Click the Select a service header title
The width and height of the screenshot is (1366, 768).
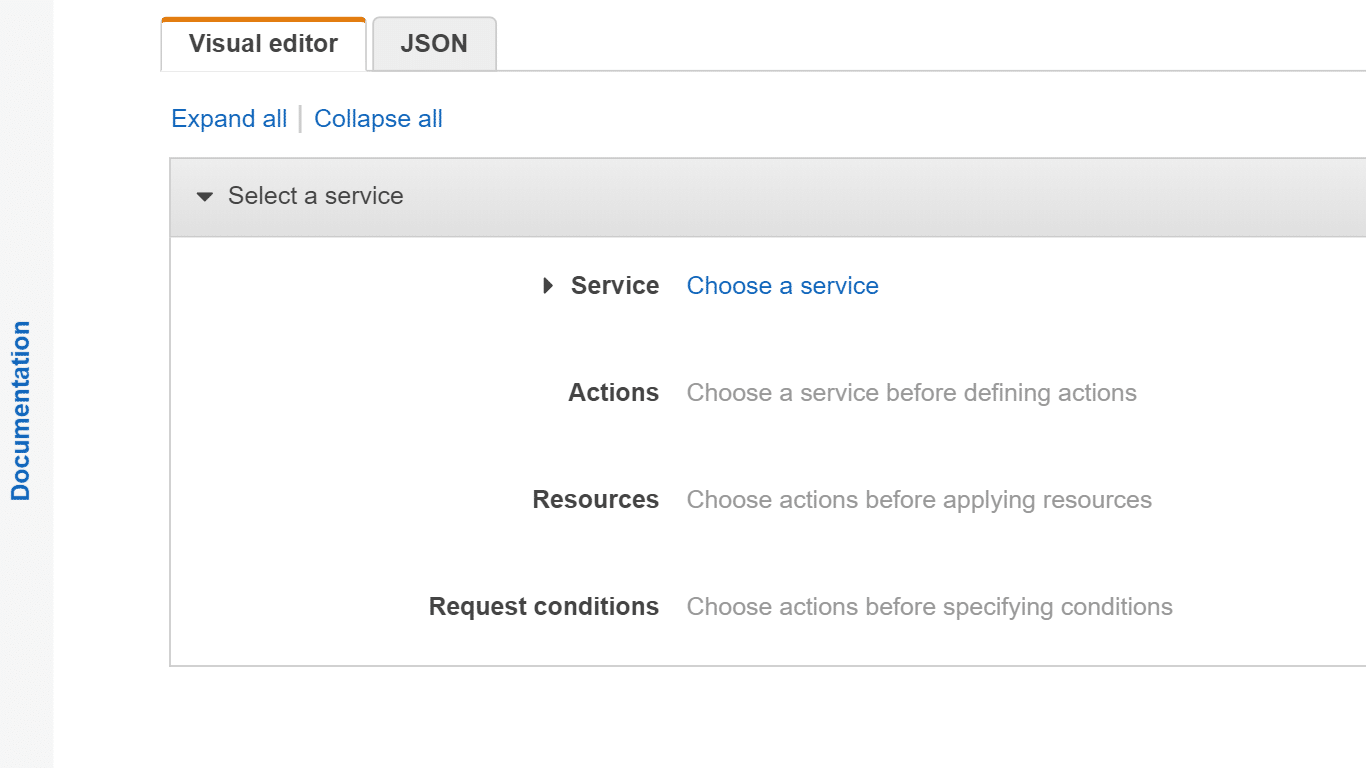click(x=315, y=196)
